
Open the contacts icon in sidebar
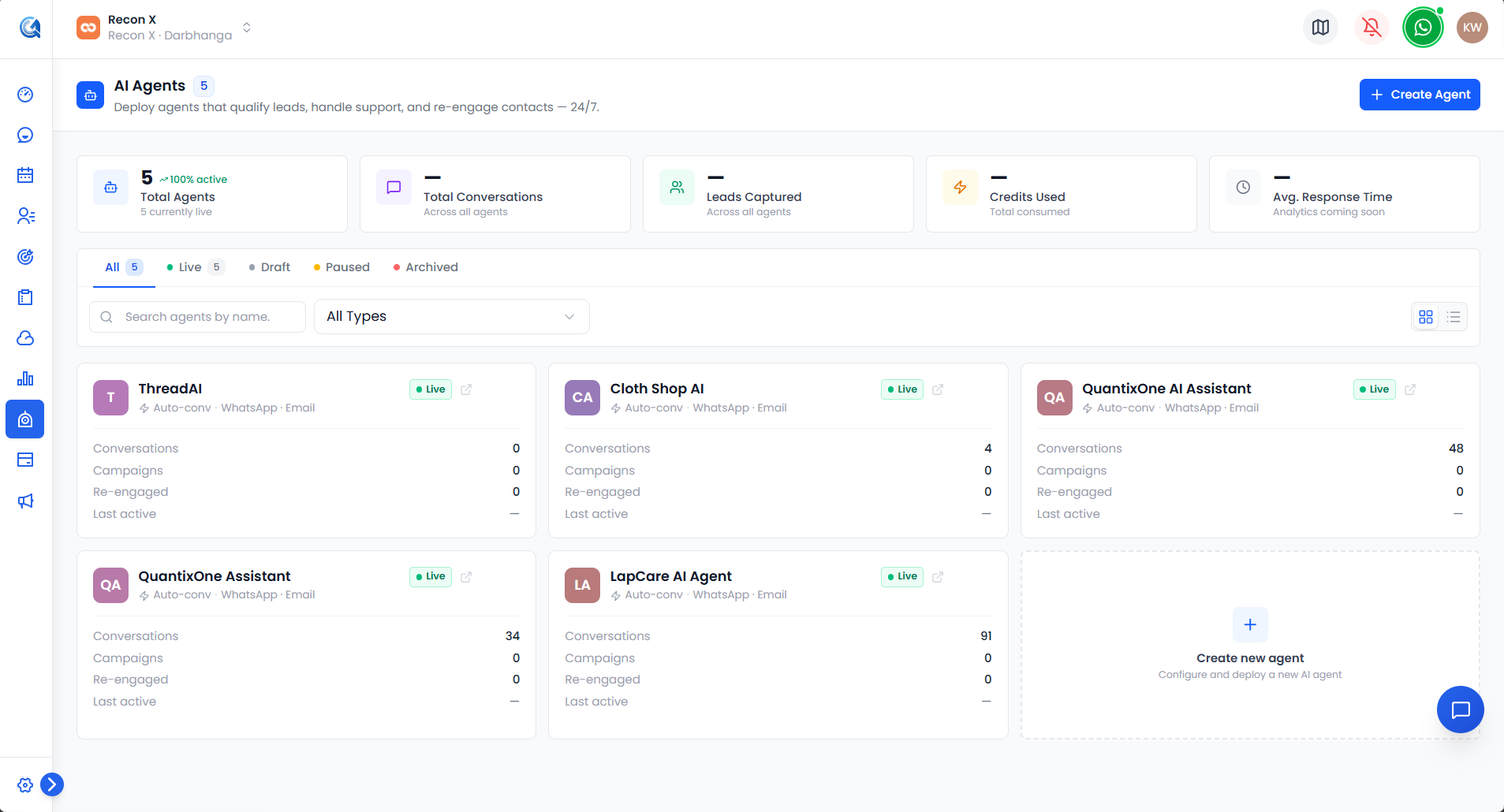point(25,216)
